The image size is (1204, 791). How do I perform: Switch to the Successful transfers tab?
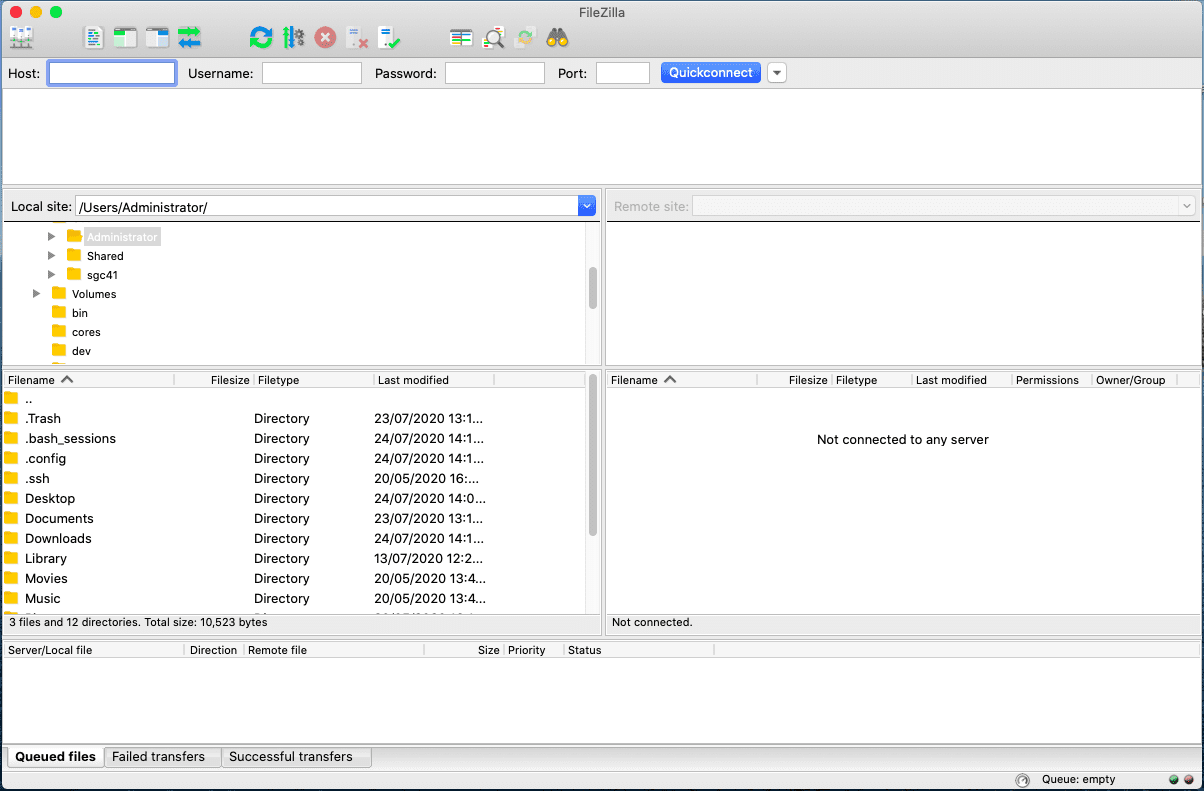coord(290,757)
